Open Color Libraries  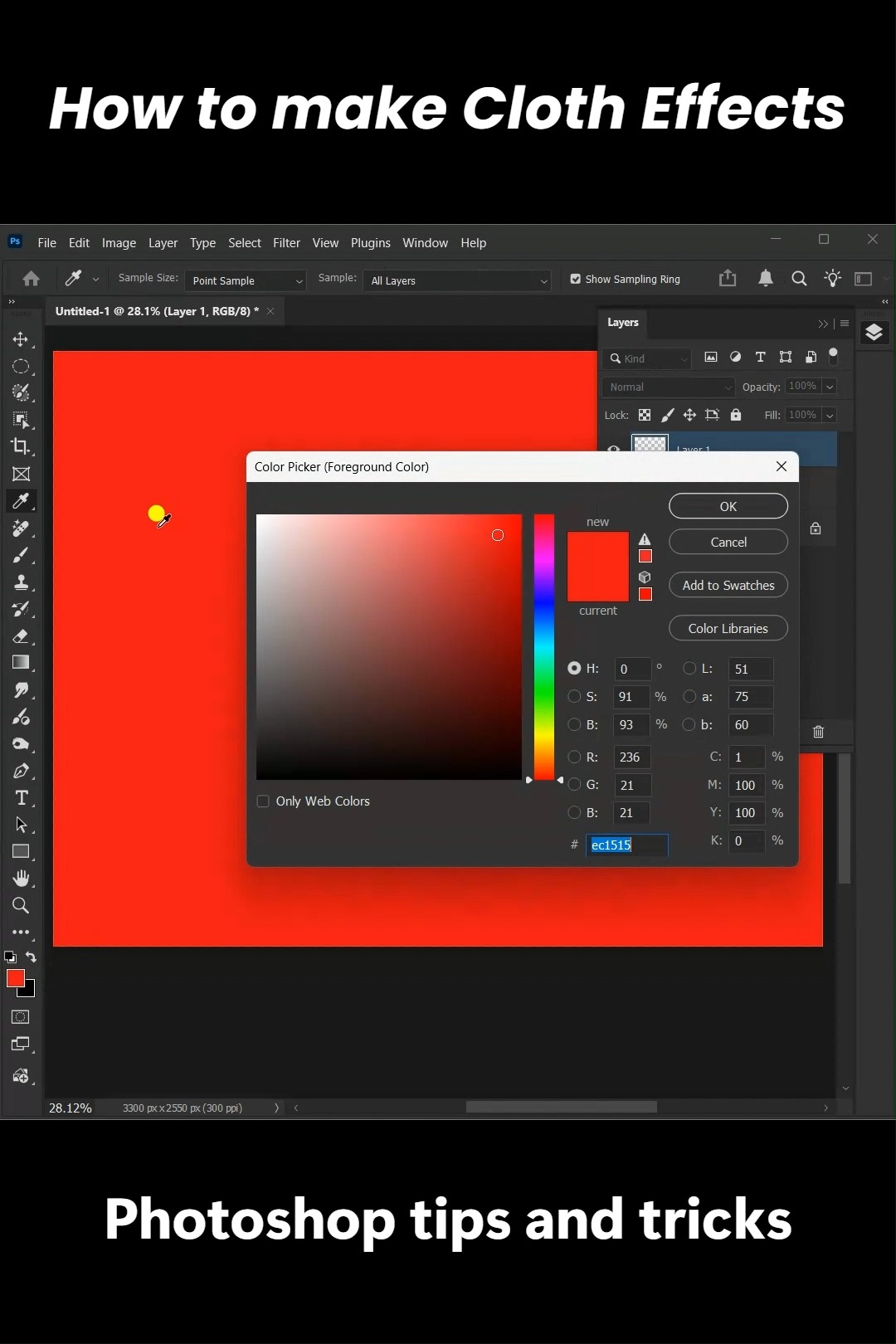point(728,628)
